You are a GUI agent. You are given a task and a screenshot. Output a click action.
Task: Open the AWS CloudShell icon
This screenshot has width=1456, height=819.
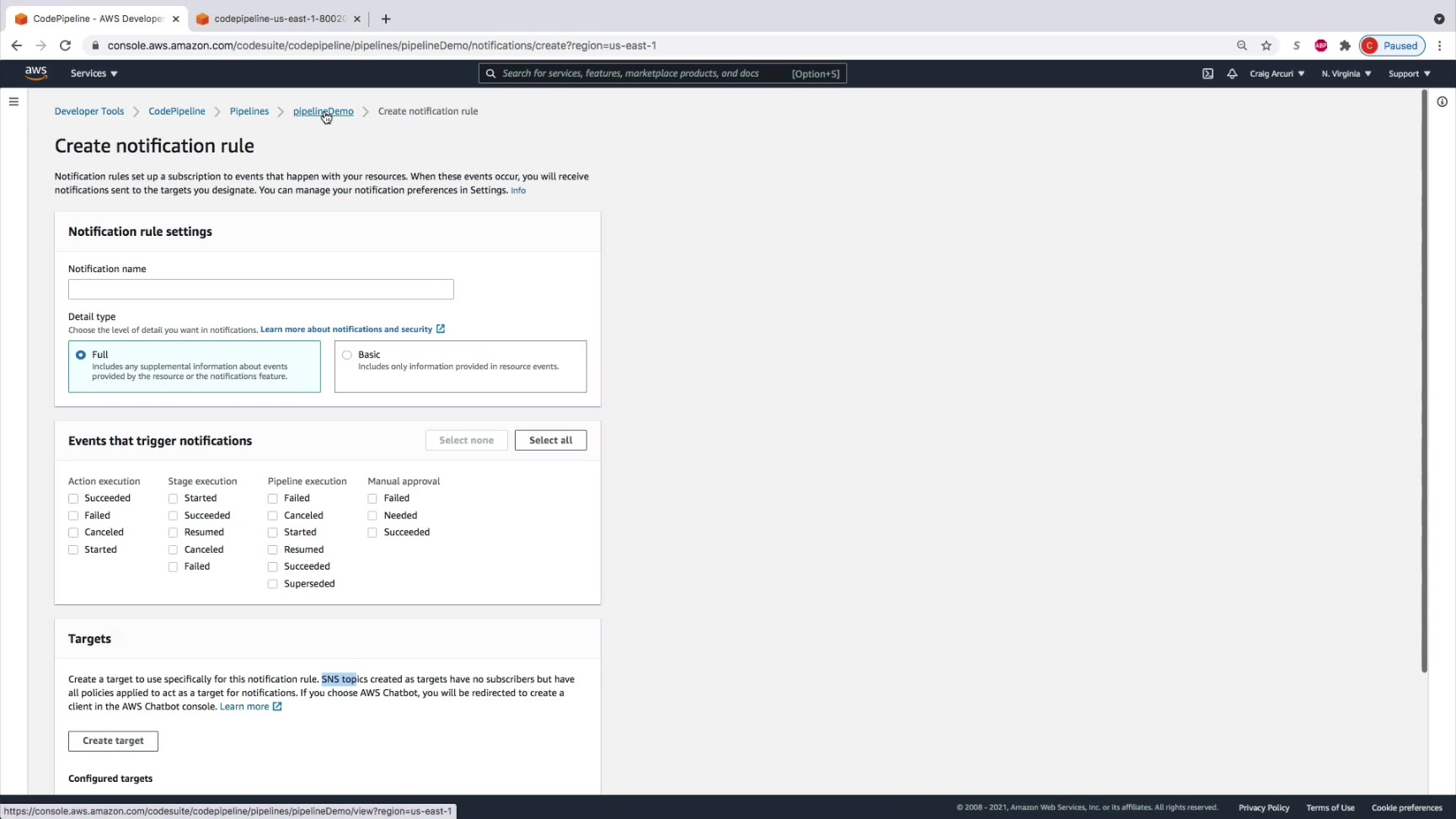(x=1207, y=73)
